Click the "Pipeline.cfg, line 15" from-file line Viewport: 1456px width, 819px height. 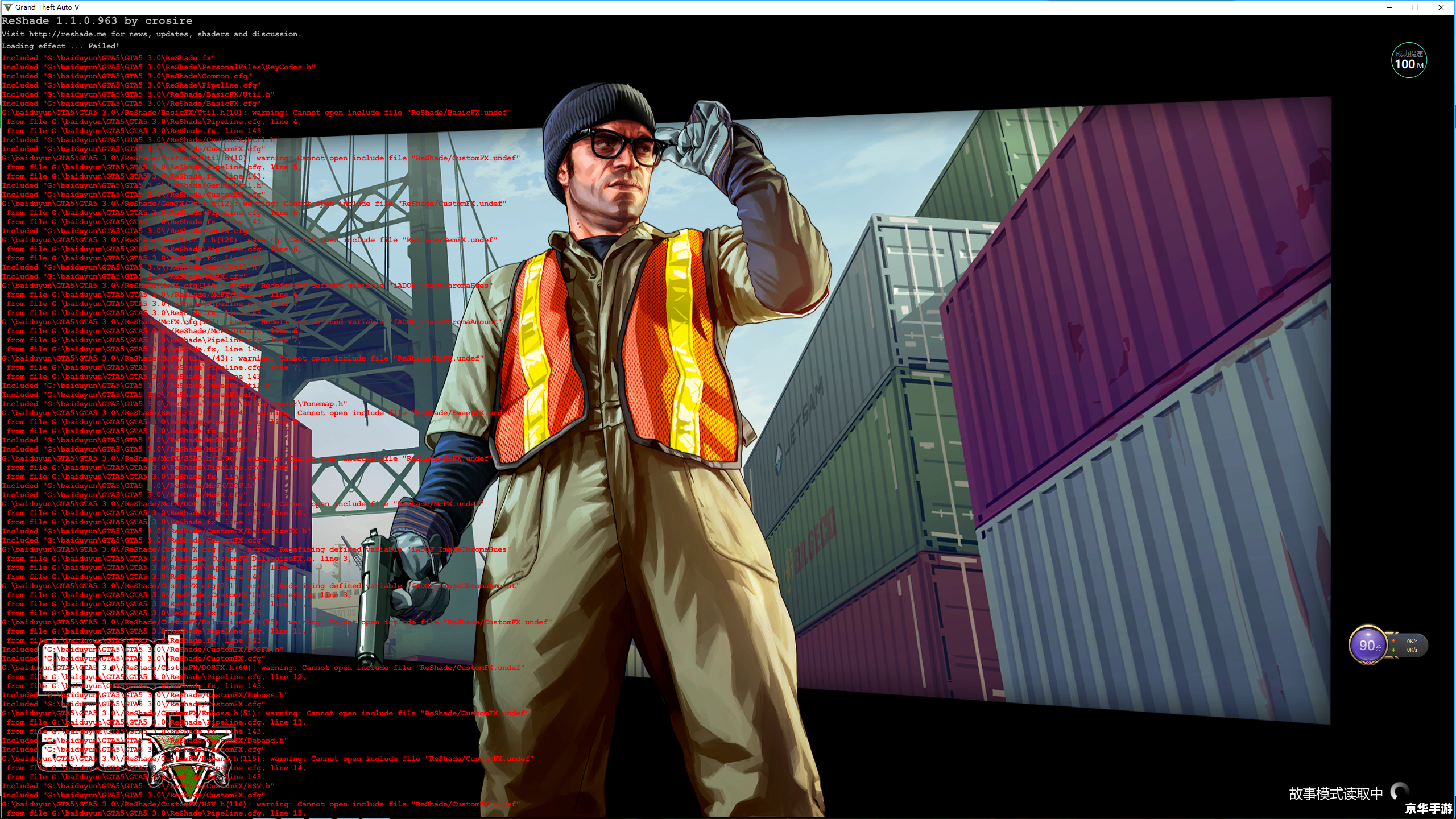click(x=156, y=813)
